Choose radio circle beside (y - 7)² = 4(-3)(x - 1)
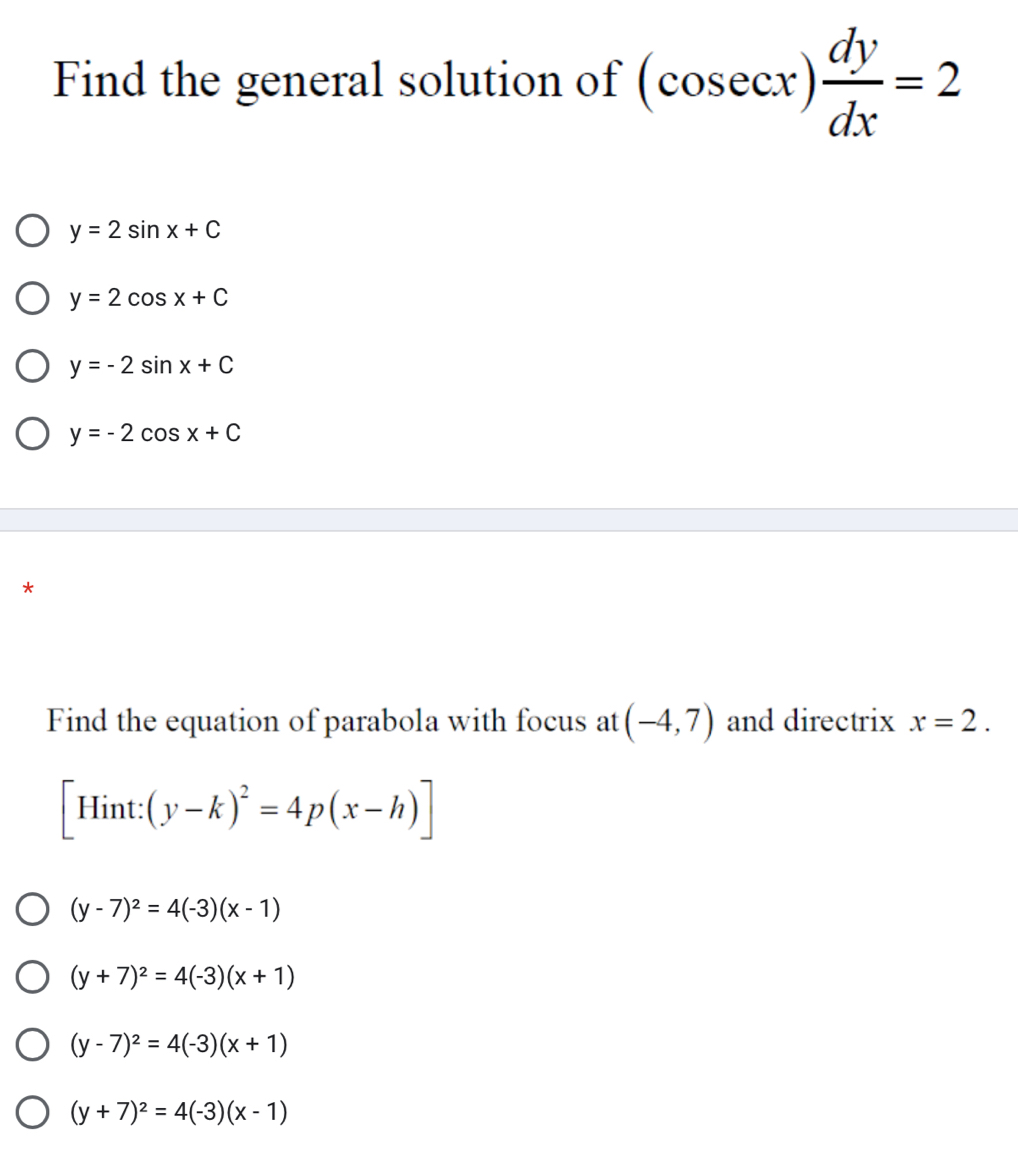Screen dimensions: 1018x1165 click(x=33, y=910)
